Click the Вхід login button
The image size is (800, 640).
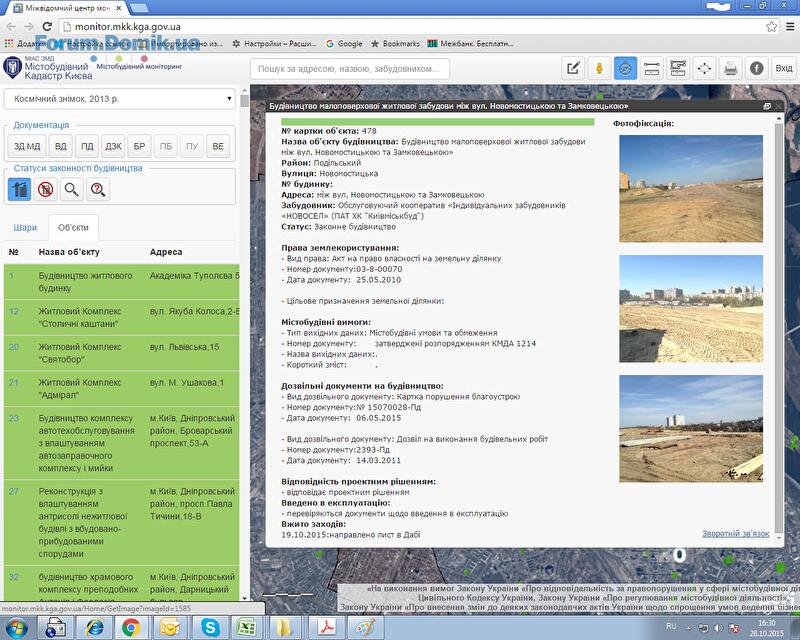784,68
